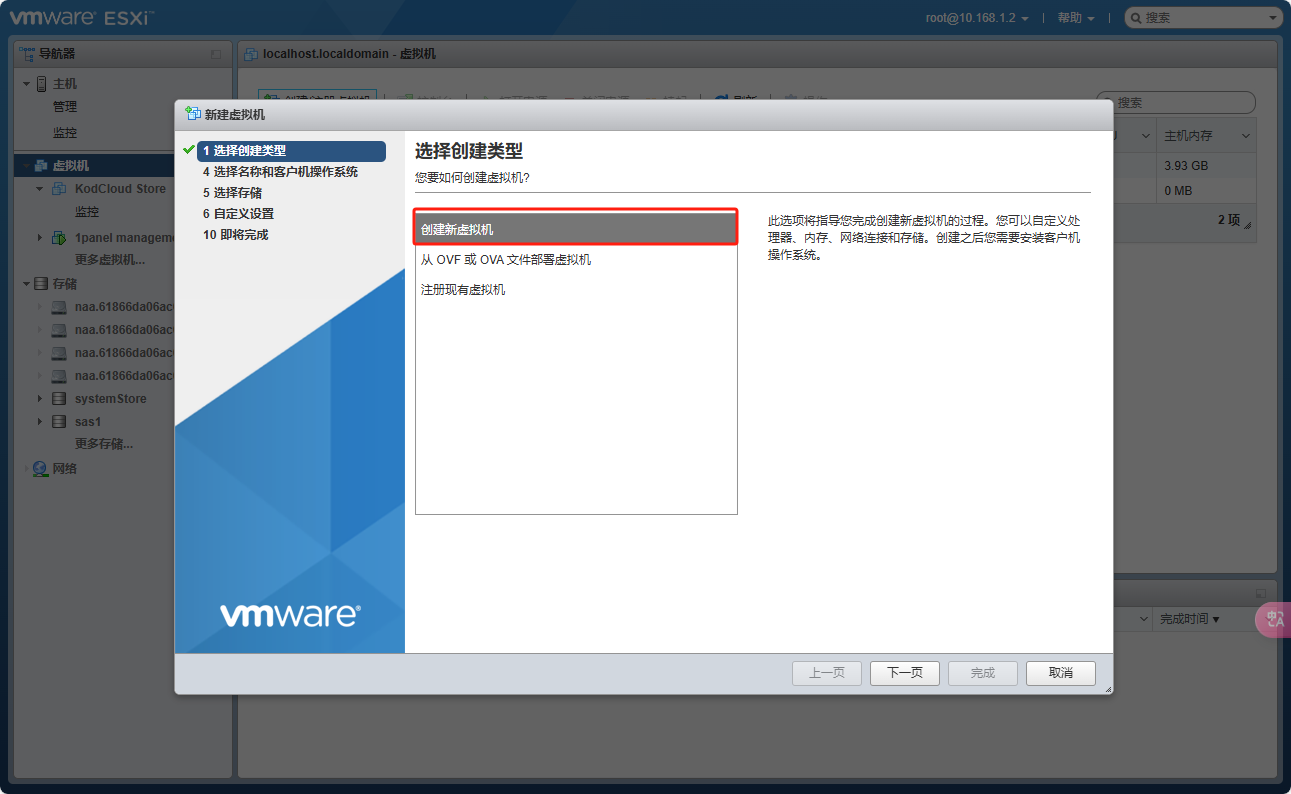Image resolution: width=1291 pixels, height=794 pixels.
Task: Click the 主机 host icon
Action: (x=42, y=84)
